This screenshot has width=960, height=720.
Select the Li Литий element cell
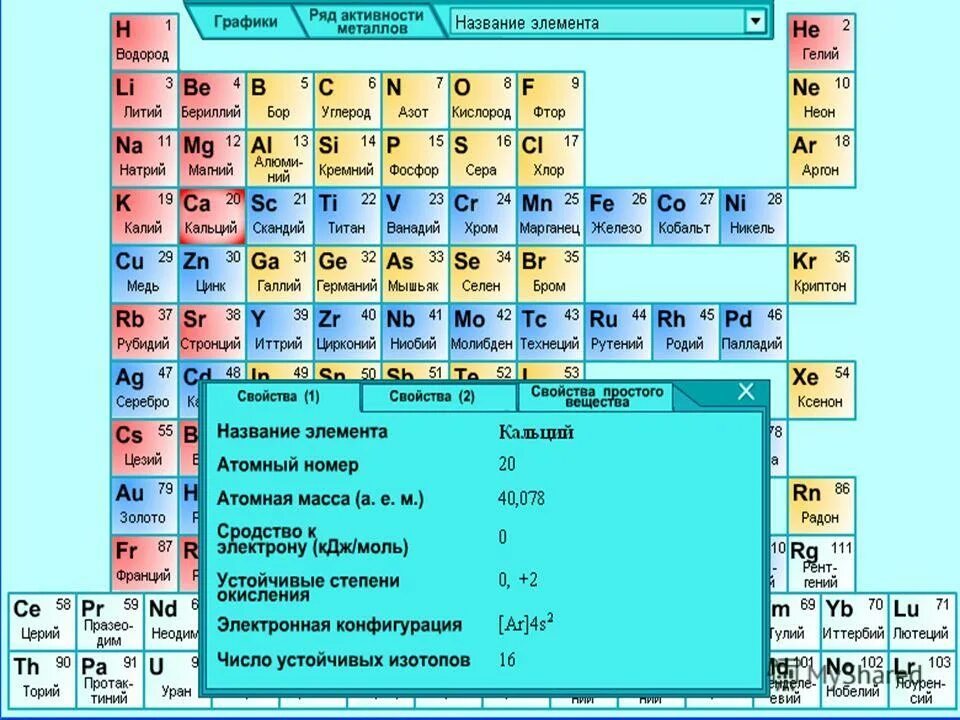(144, 100)
